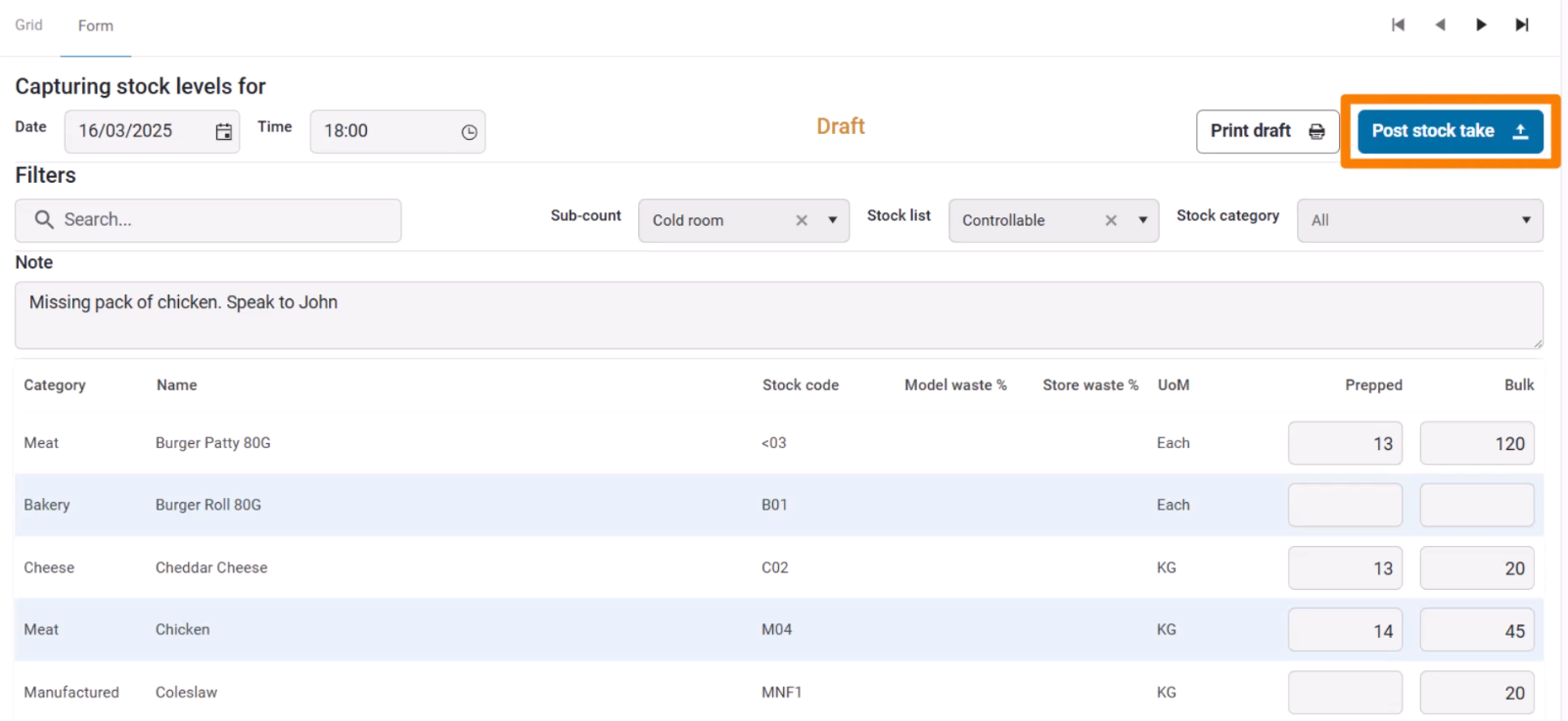The image size is (1568, 721).
Task: Click the Cheese category cell
Action: tap(49, 567)
